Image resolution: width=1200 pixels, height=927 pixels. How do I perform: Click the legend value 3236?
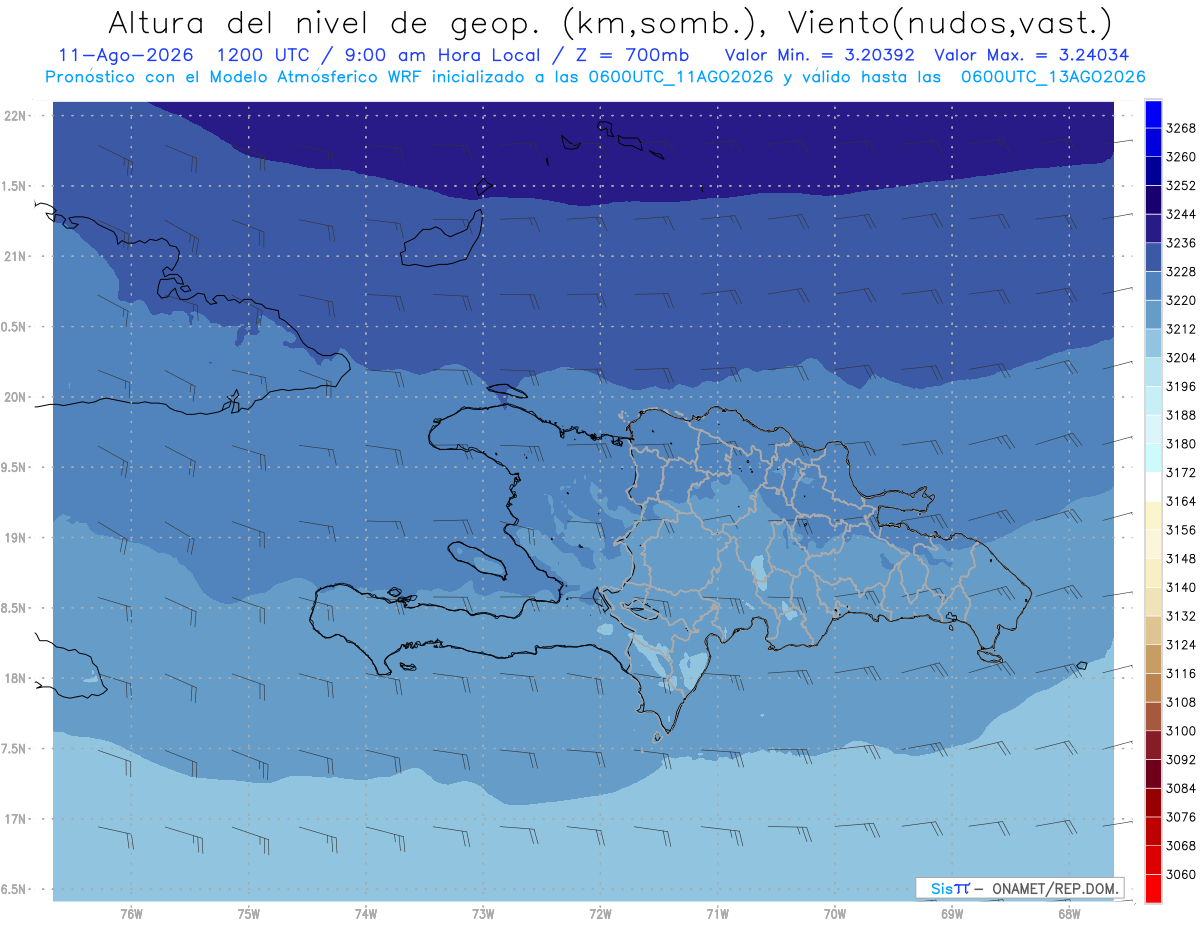point(1181,243)
